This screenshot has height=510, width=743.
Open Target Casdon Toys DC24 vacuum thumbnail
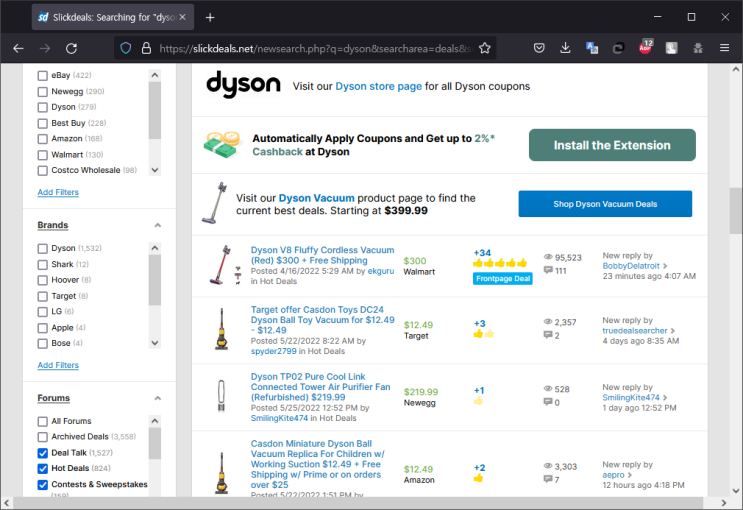coord(221,329)
